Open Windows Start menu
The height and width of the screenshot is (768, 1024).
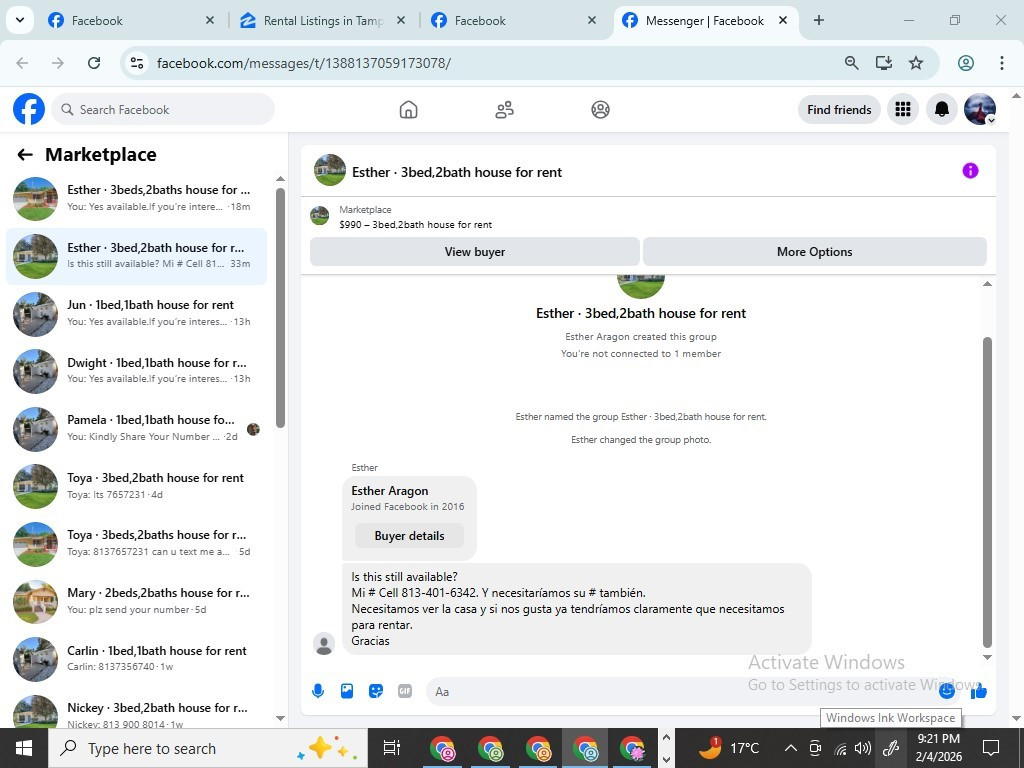[x=24, y=748]
